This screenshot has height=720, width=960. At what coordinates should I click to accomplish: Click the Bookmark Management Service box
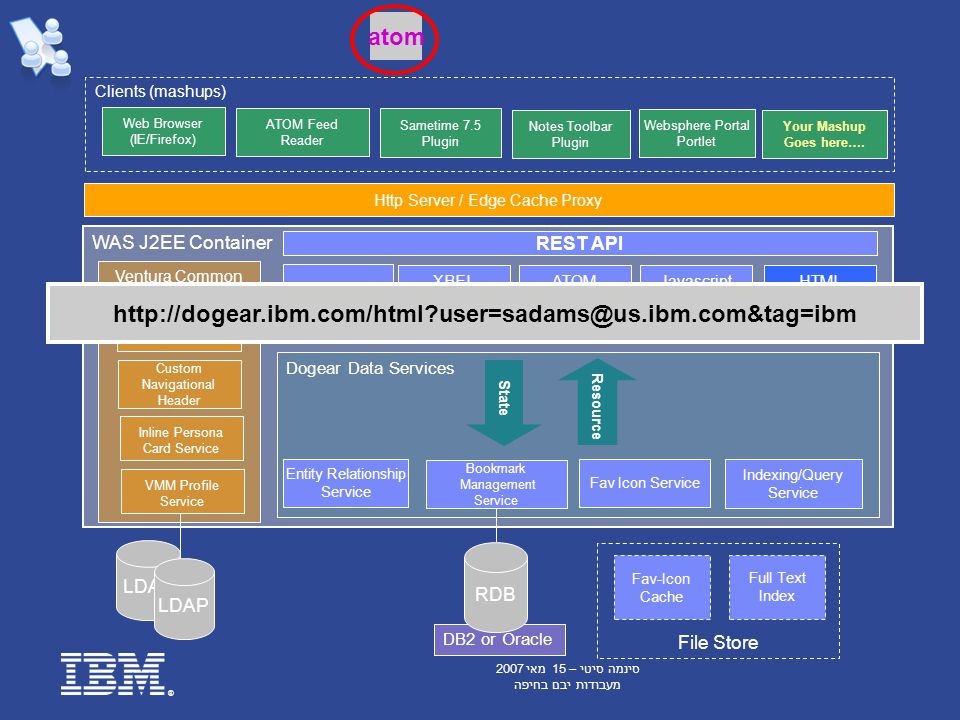(x=497, y=484)
